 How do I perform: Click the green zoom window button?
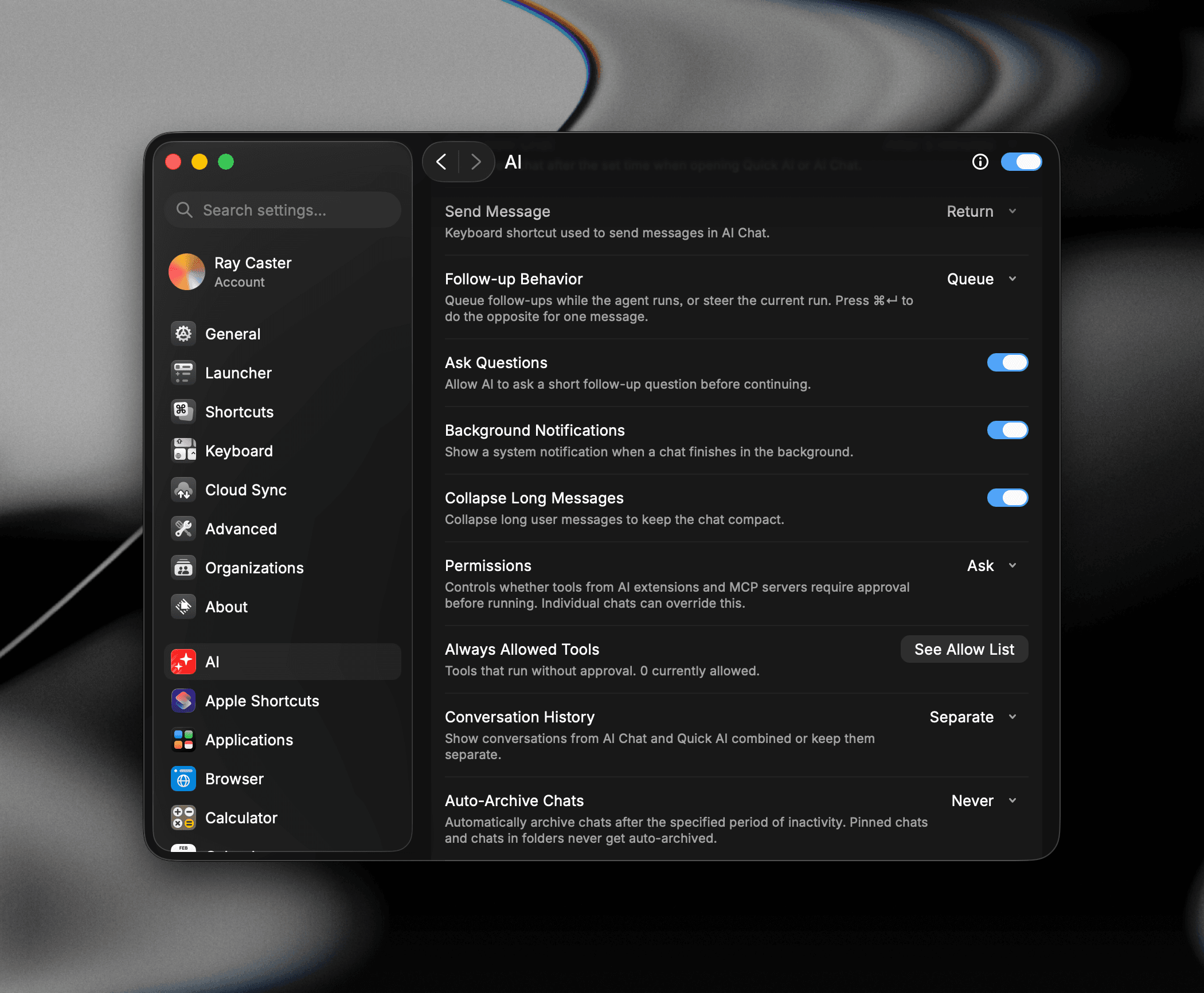point(226,162)
